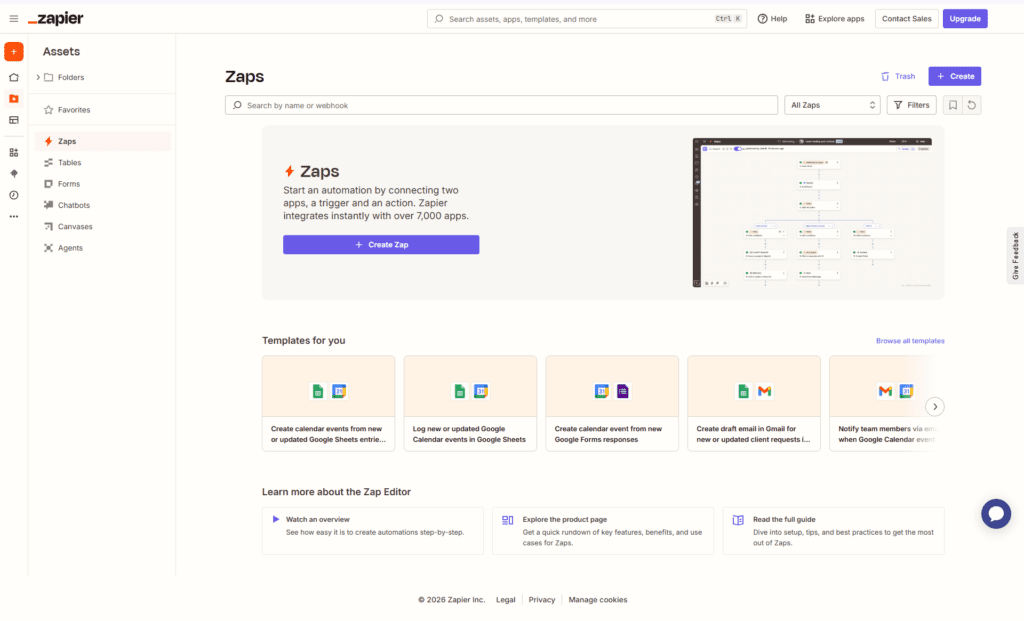
Task: Expand the Folders tree in Assets
Action: point(39,77)
